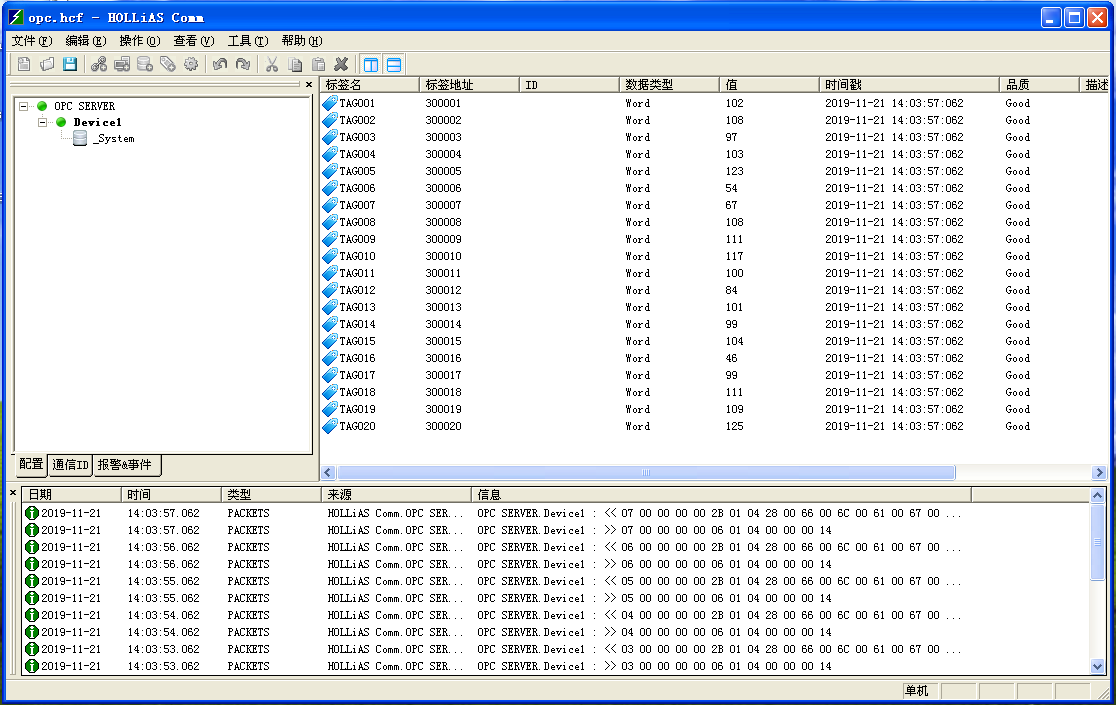Switch to the 报警&事件 tab
This screenshot has width=1116, height=705.
point(125,465)
